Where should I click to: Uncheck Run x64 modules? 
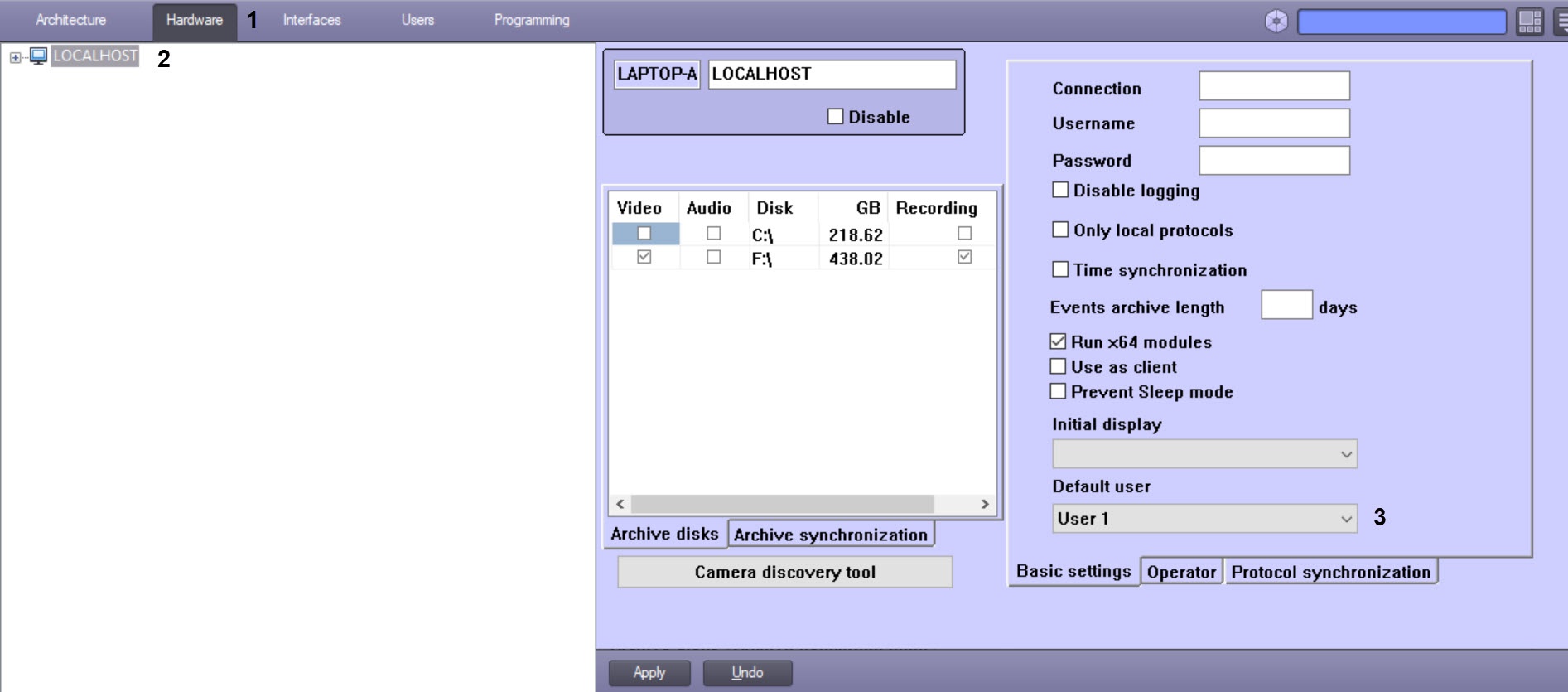click(1058, 341)
